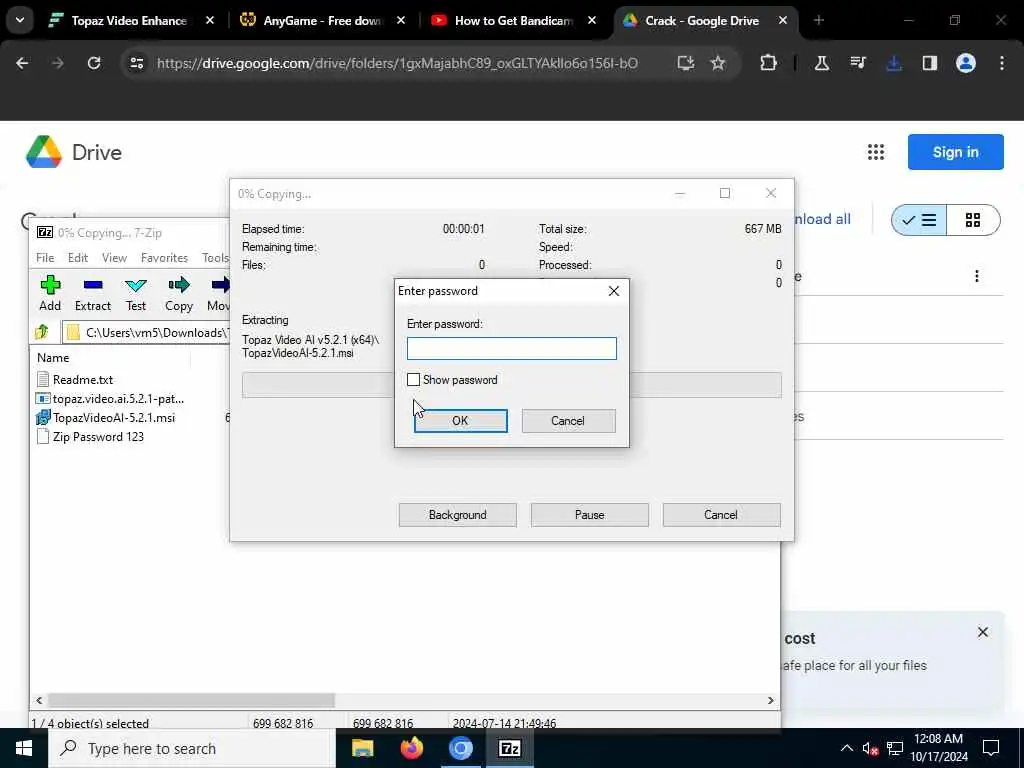Image resolution: width=1024 pixels, height=768 pixels.
Task: Click the muted volume tray icon
Action: [x=870, y=748]
